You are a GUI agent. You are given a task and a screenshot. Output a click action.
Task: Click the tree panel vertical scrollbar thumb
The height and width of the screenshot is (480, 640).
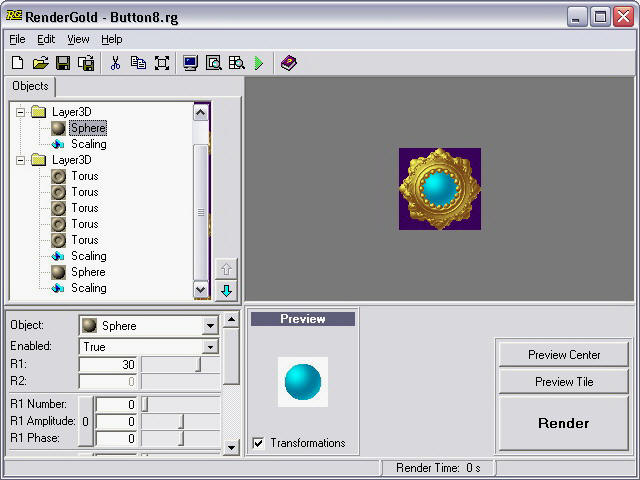(200, 212)
